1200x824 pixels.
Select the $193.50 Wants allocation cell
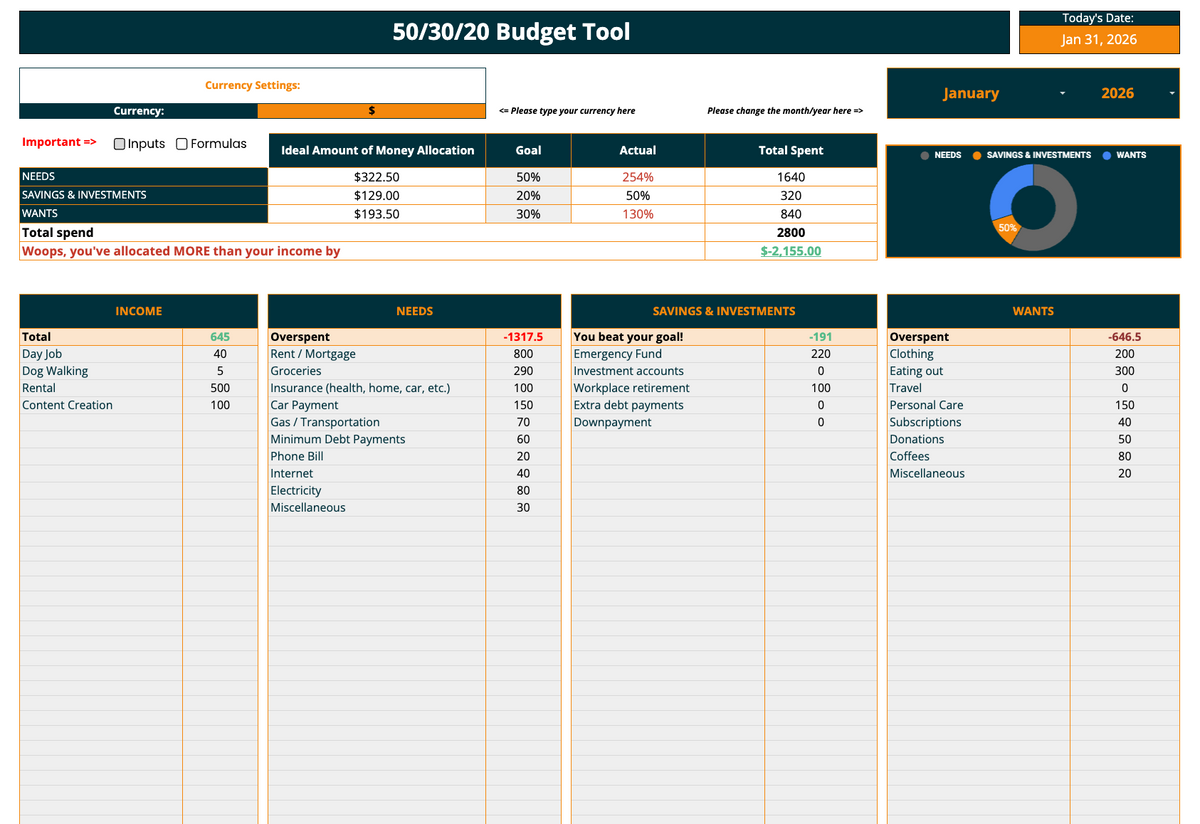pos(377,214)
